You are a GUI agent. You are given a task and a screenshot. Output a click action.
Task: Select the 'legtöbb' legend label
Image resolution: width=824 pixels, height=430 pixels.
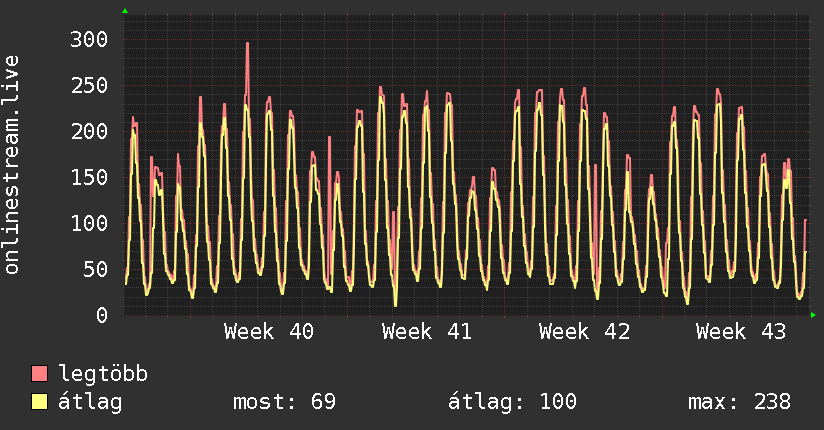103,374
